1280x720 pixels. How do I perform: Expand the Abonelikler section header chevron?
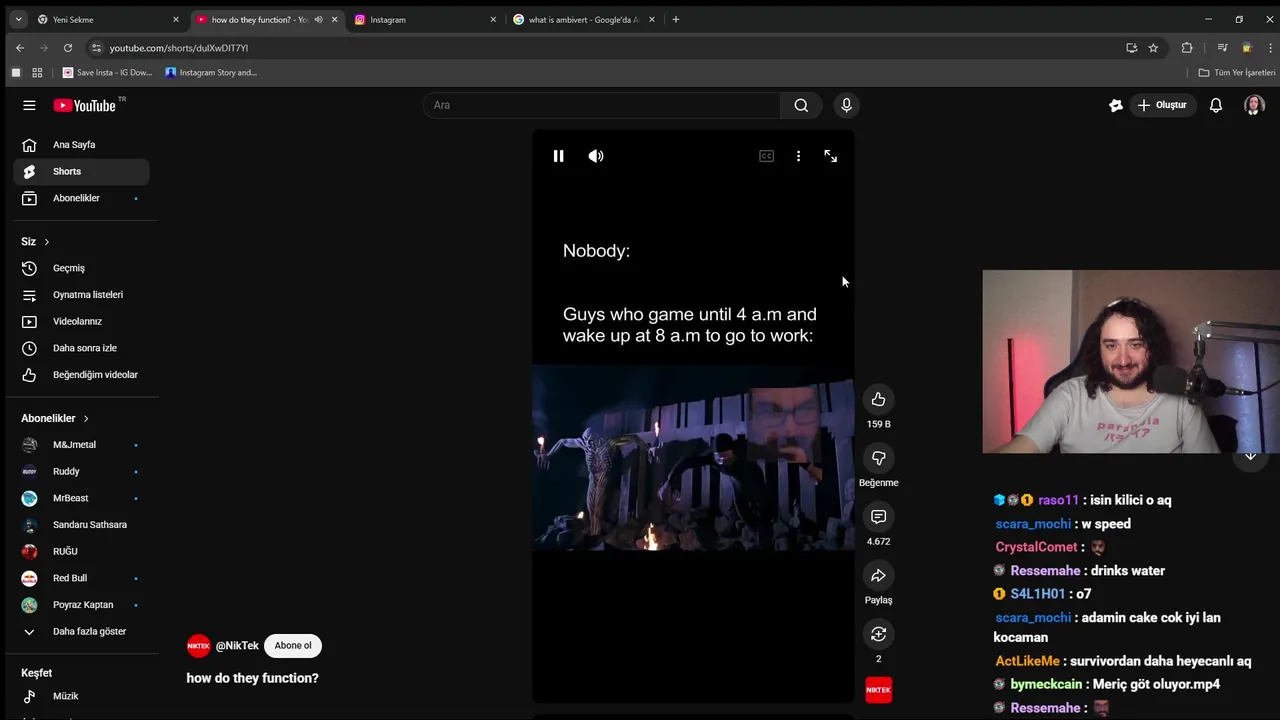[x=86, y=418]
